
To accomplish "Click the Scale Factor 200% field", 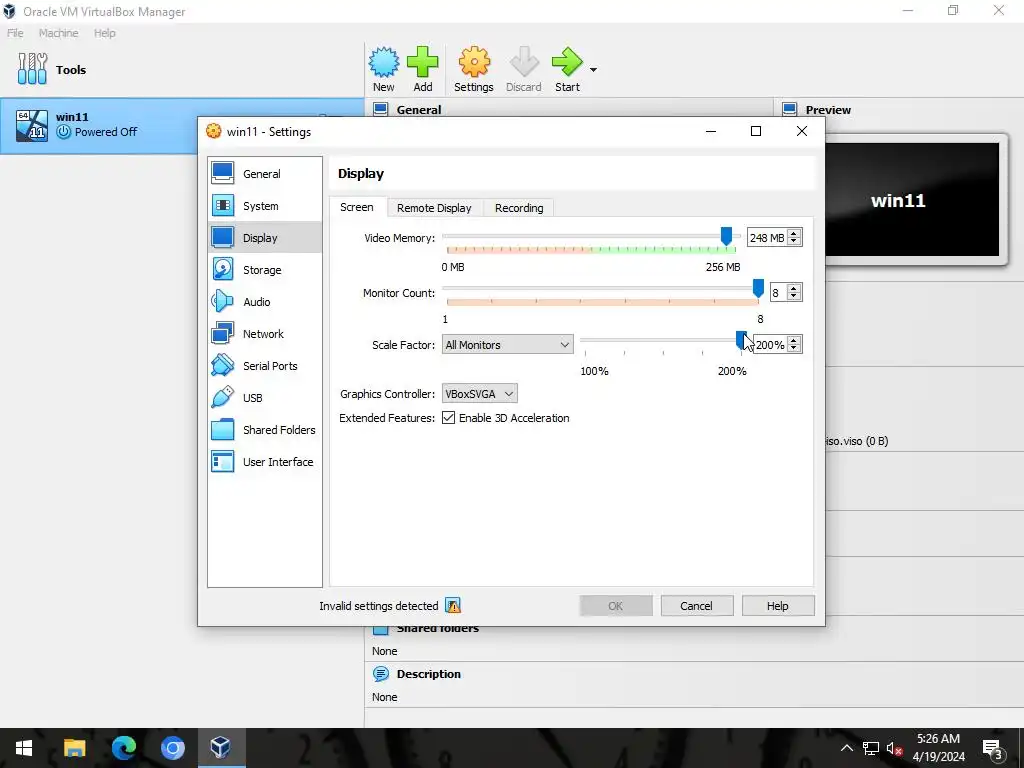I will click(x=770, y=345).
